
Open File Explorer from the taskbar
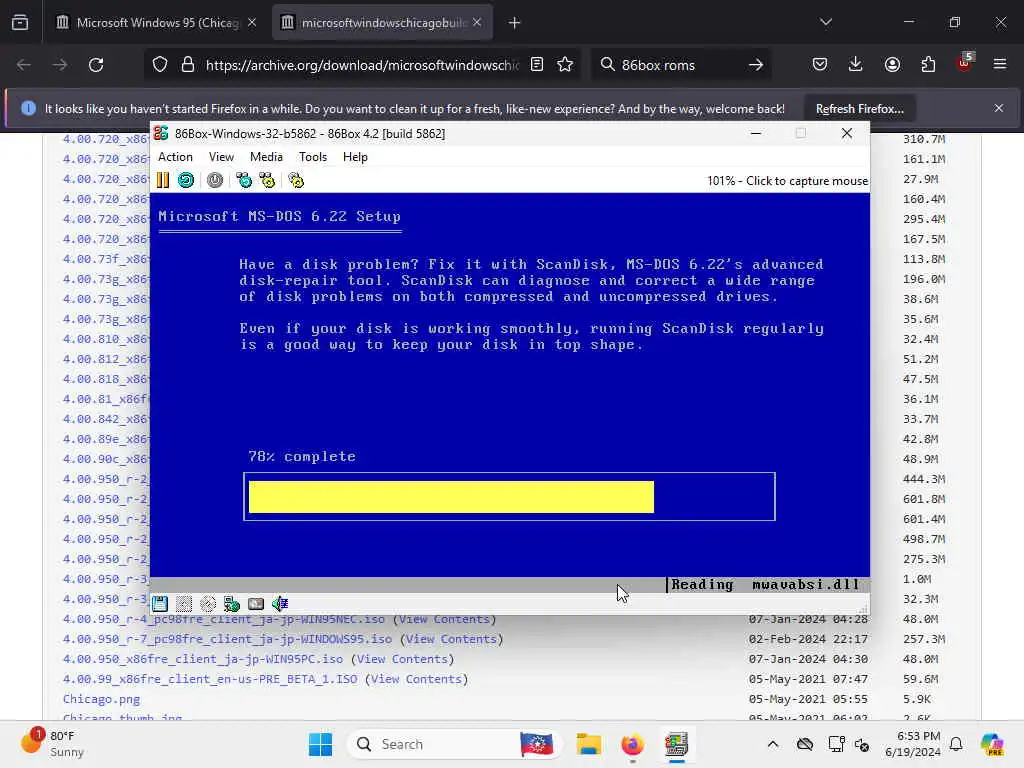click(588, 744)
